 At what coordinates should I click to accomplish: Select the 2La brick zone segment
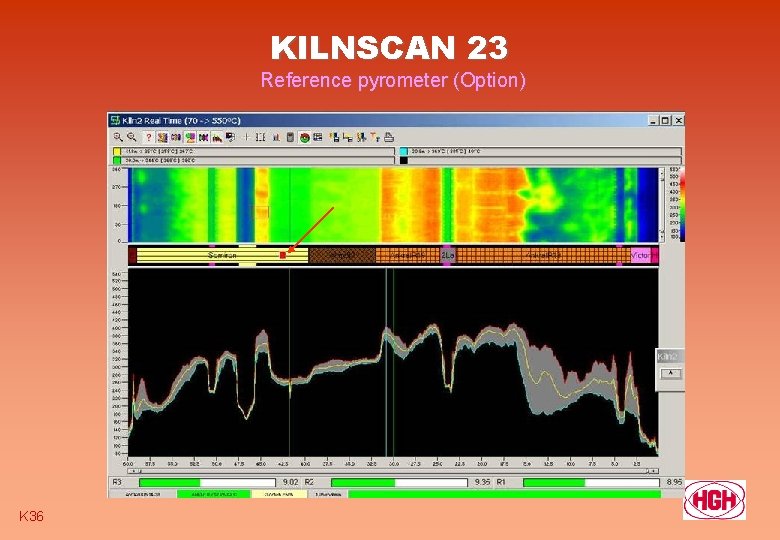click(447, 256)
